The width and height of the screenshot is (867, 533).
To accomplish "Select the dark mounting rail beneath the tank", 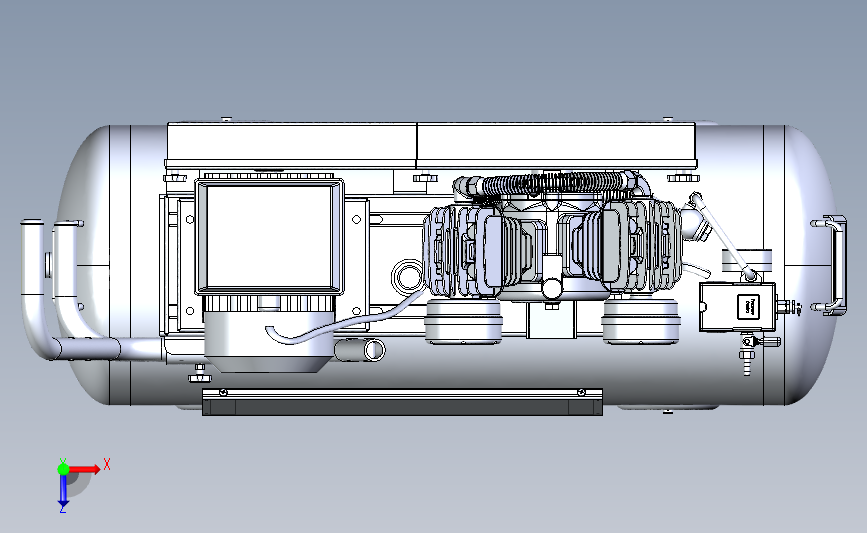I will (x=402, y=402).
